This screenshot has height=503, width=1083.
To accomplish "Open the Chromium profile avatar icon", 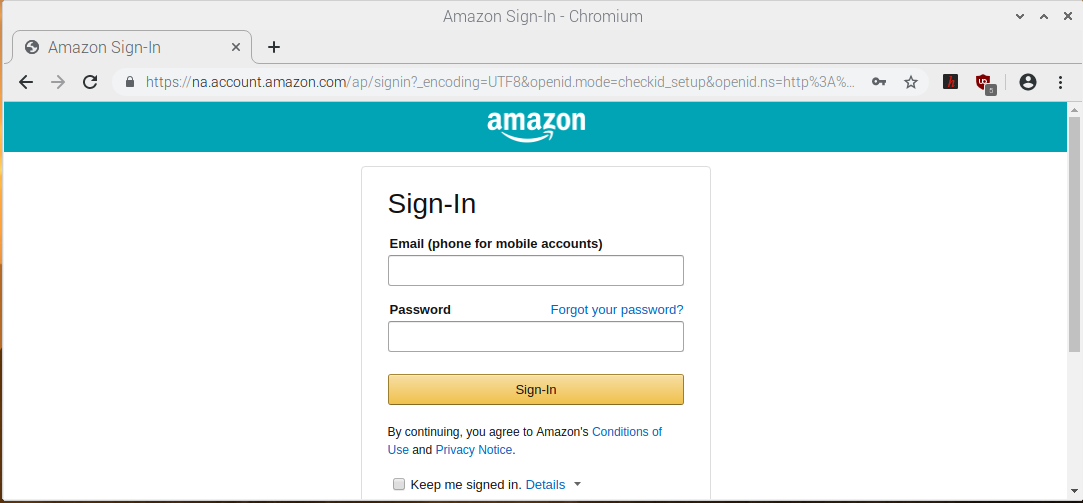I will click(x=1028, y=82).
